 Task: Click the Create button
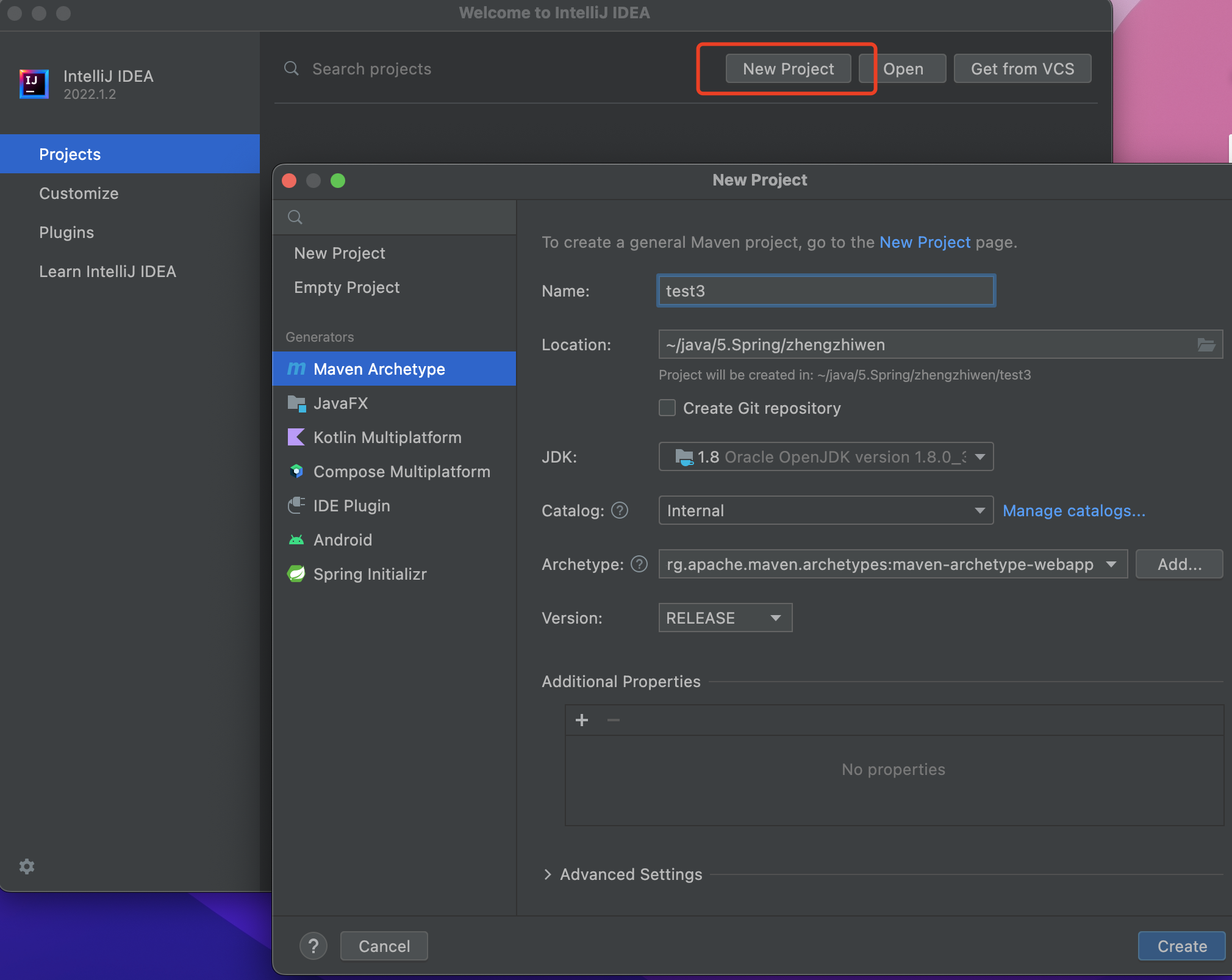[x=1182, y=946]
